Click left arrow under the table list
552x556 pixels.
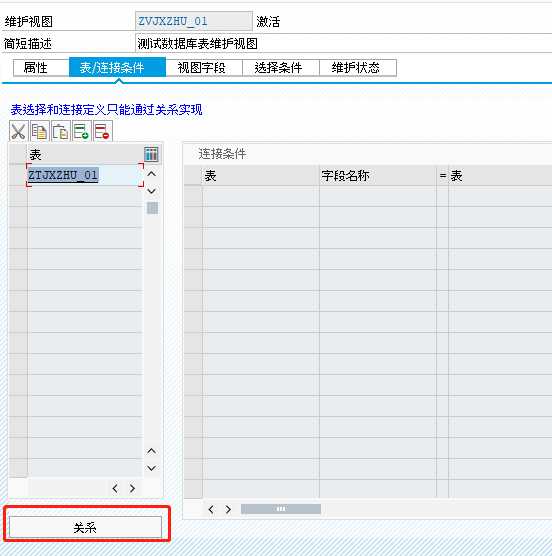(x=115, y=488)
